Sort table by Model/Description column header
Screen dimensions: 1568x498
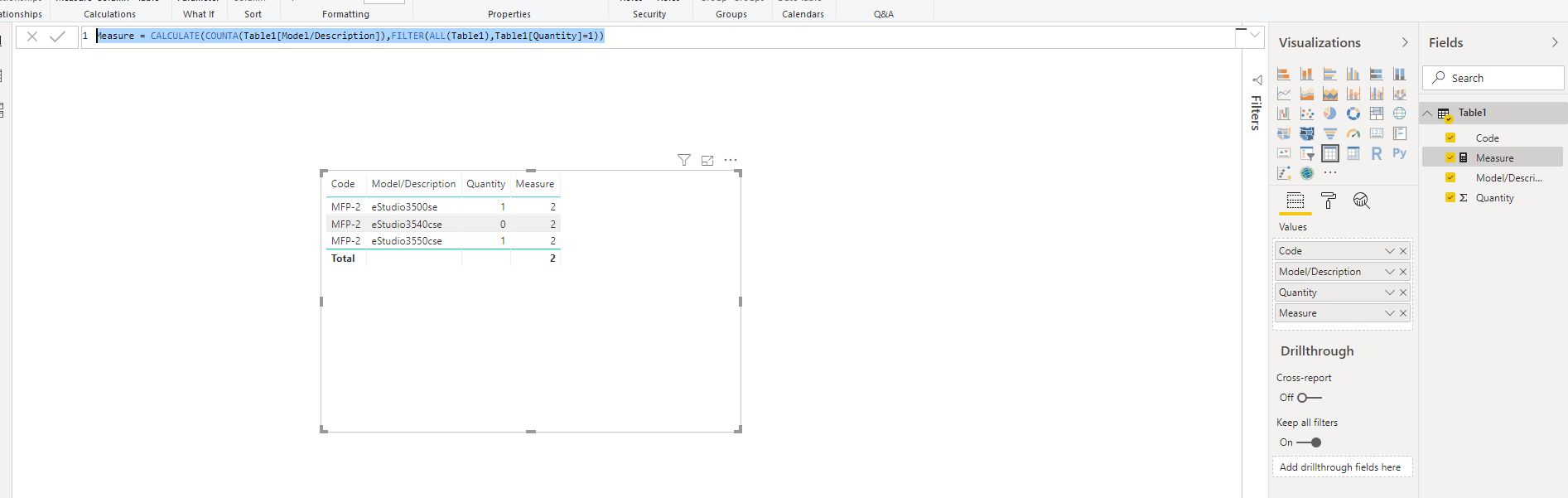[x=413, y=184]
